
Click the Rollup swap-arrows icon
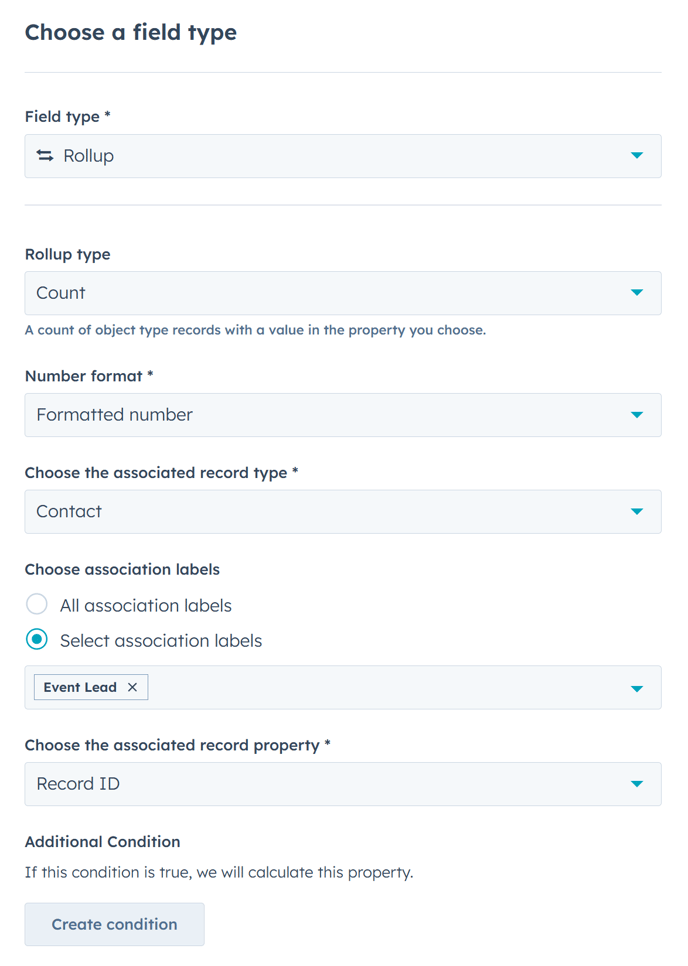(x=45, y=156)
